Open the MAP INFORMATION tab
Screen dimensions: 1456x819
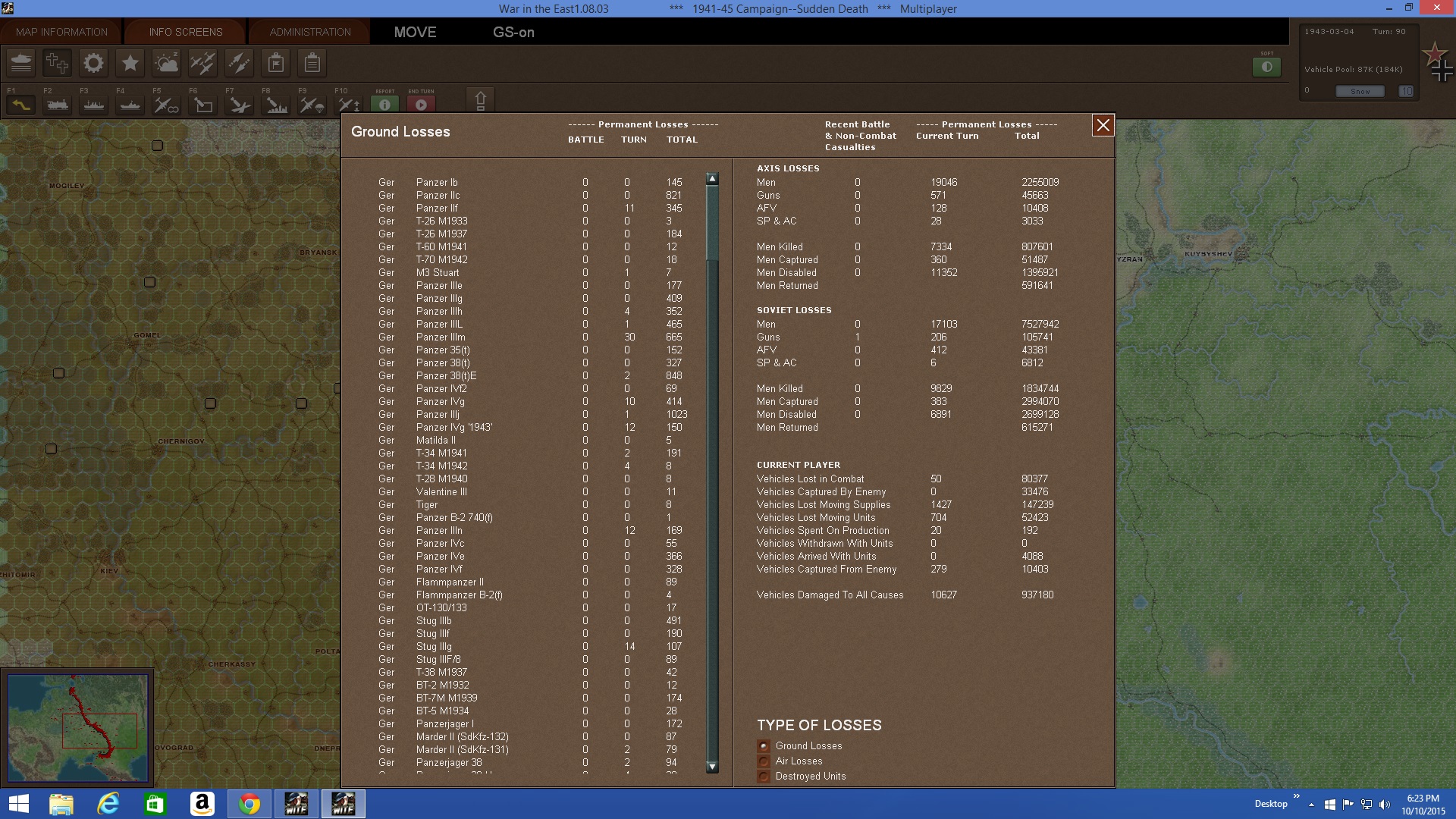click(x=61, y=32)
